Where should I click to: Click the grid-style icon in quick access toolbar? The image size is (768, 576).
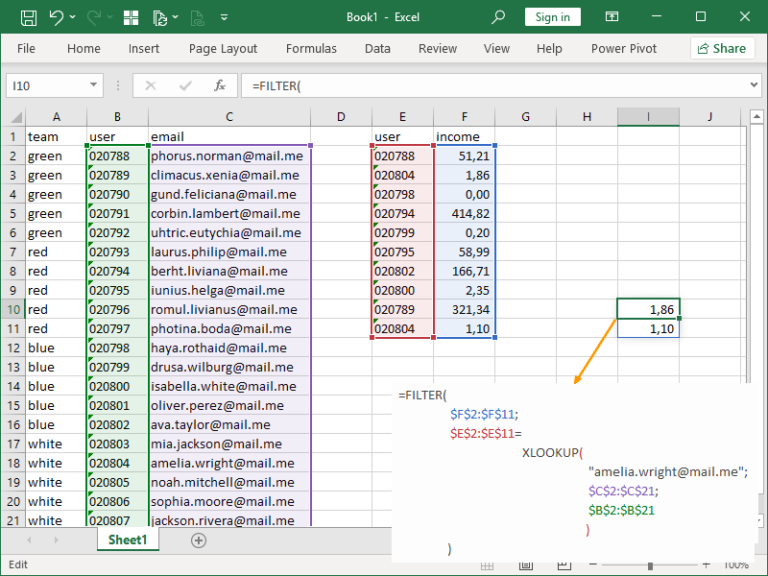point(131,18)
